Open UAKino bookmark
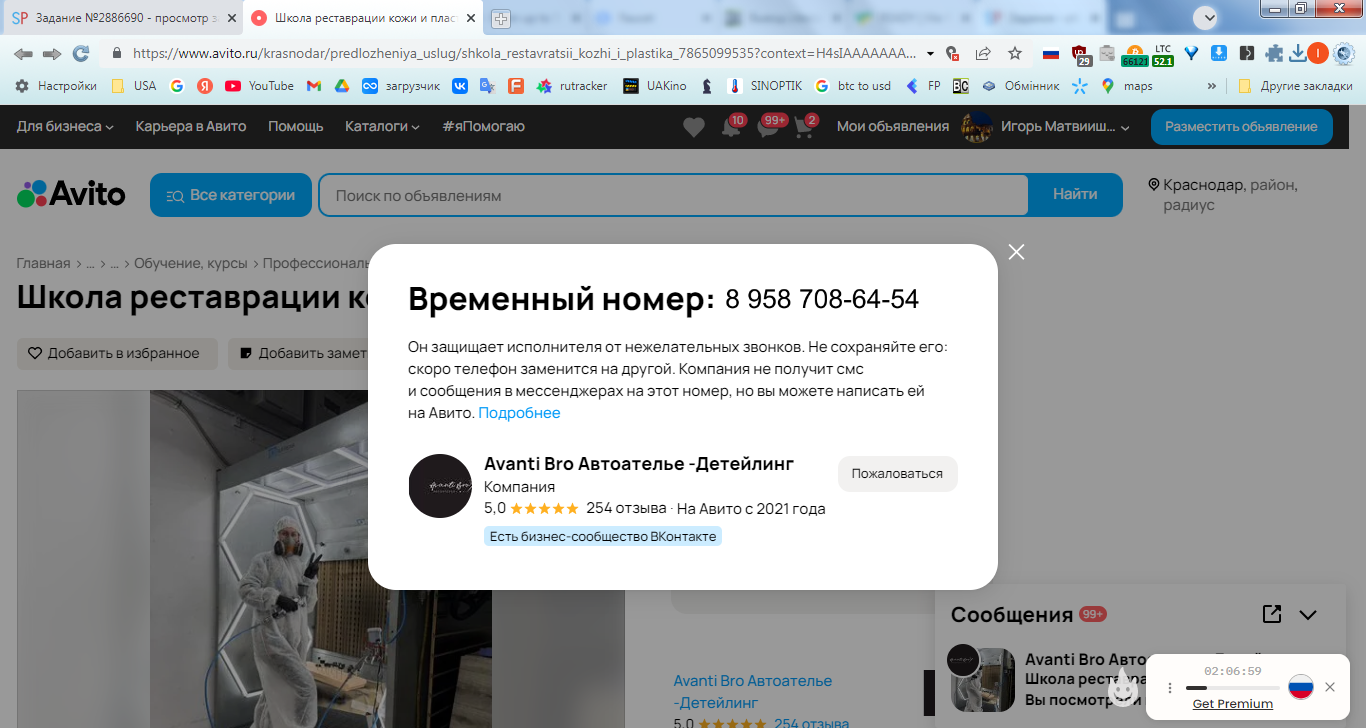 655,86
